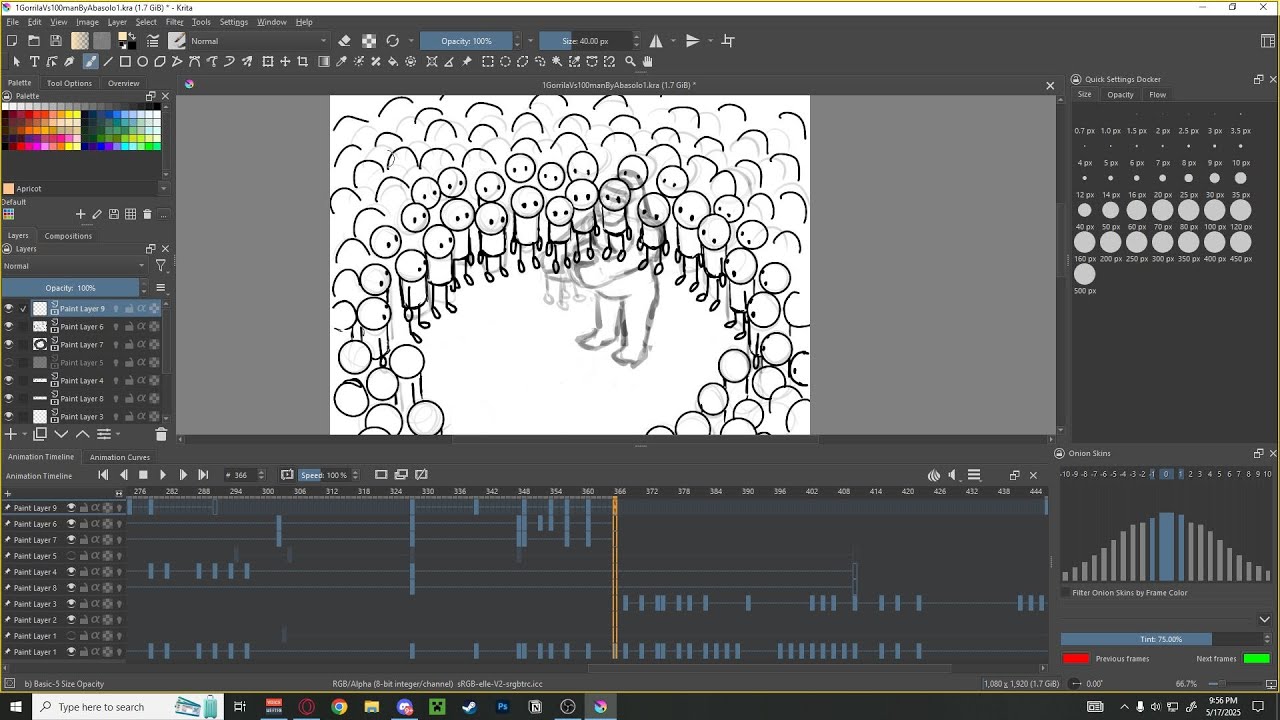Screen dimensions: 1280x720
Task: Open the brush editor settings icon
Action: pos(153,41)
